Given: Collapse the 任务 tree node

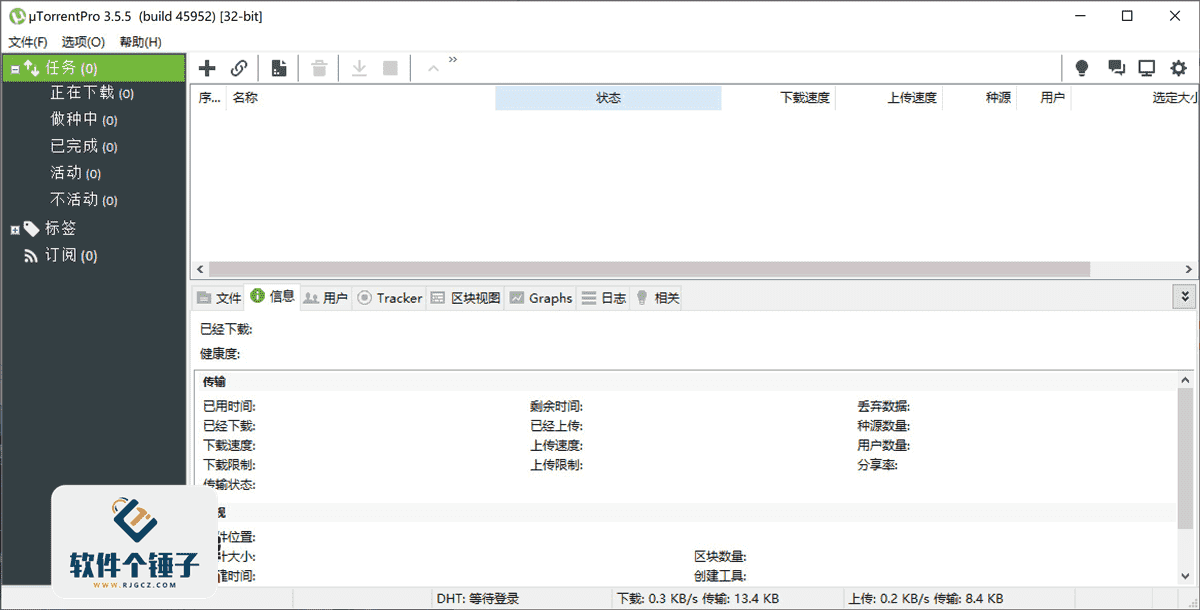Looking at the screenshot, I should tap(15, 69).
